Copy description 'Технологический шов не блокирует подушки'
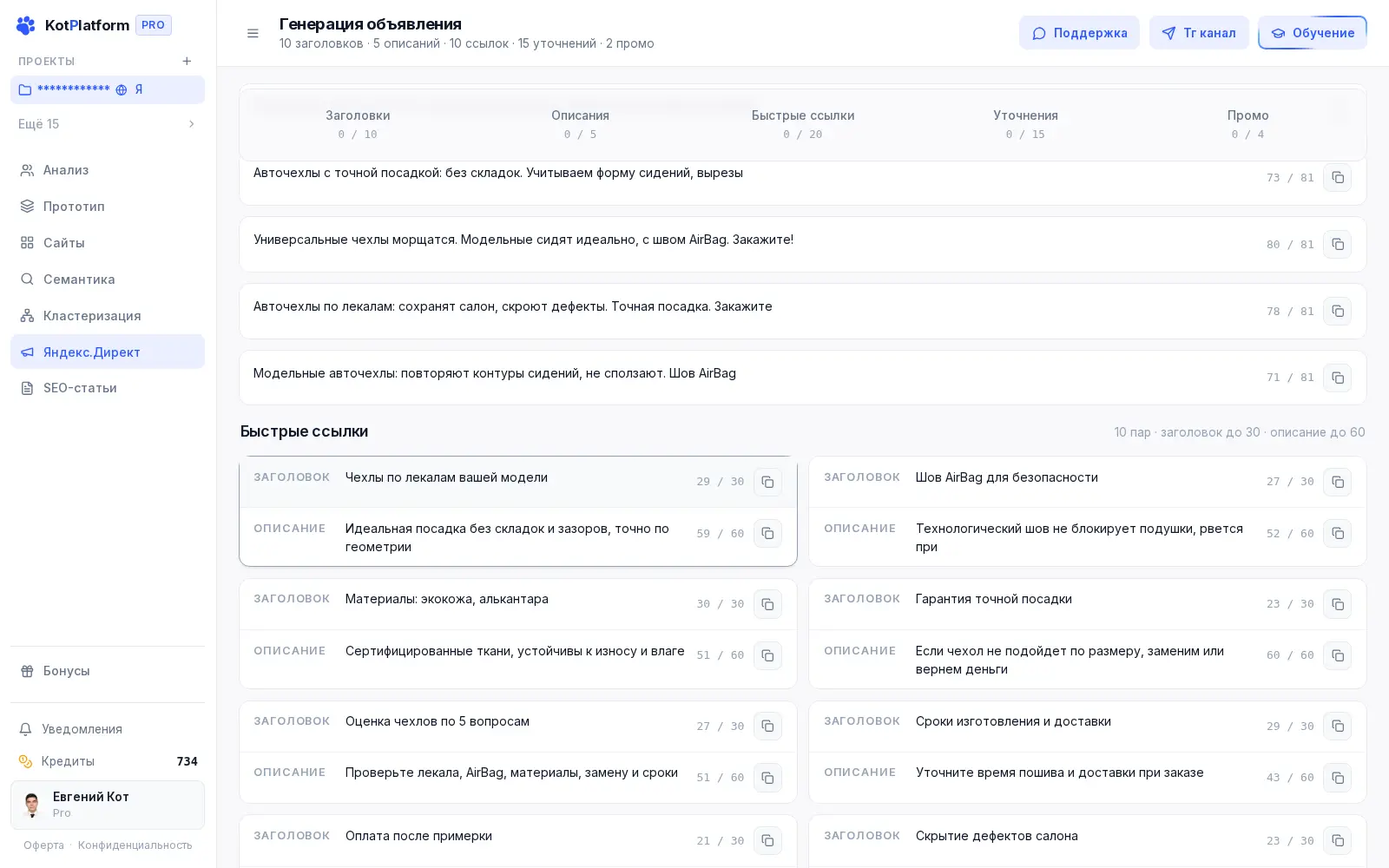This screenshot has width=1389, height=868. click(x=1337, y=533)
